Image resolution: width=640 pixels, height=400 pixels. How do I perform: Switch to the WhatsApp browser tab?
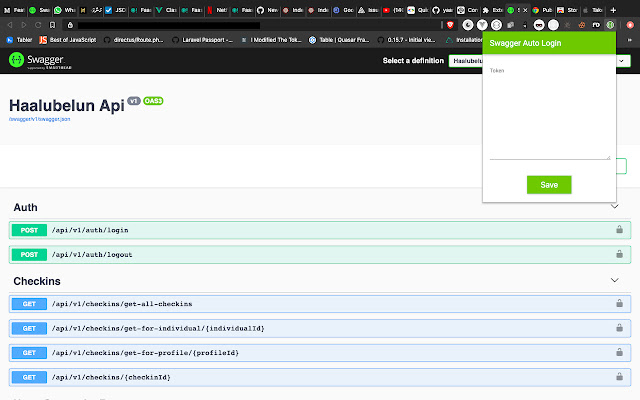point(64,10)
